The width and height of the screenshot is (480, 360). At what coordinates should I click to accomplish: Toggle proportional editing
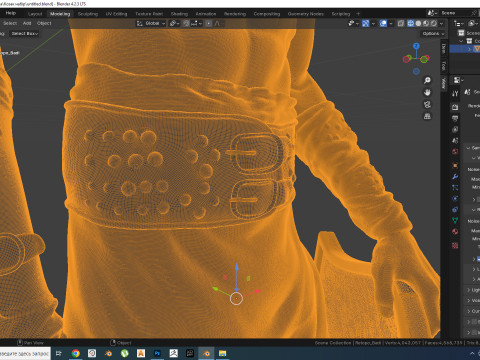click(209, 23)
